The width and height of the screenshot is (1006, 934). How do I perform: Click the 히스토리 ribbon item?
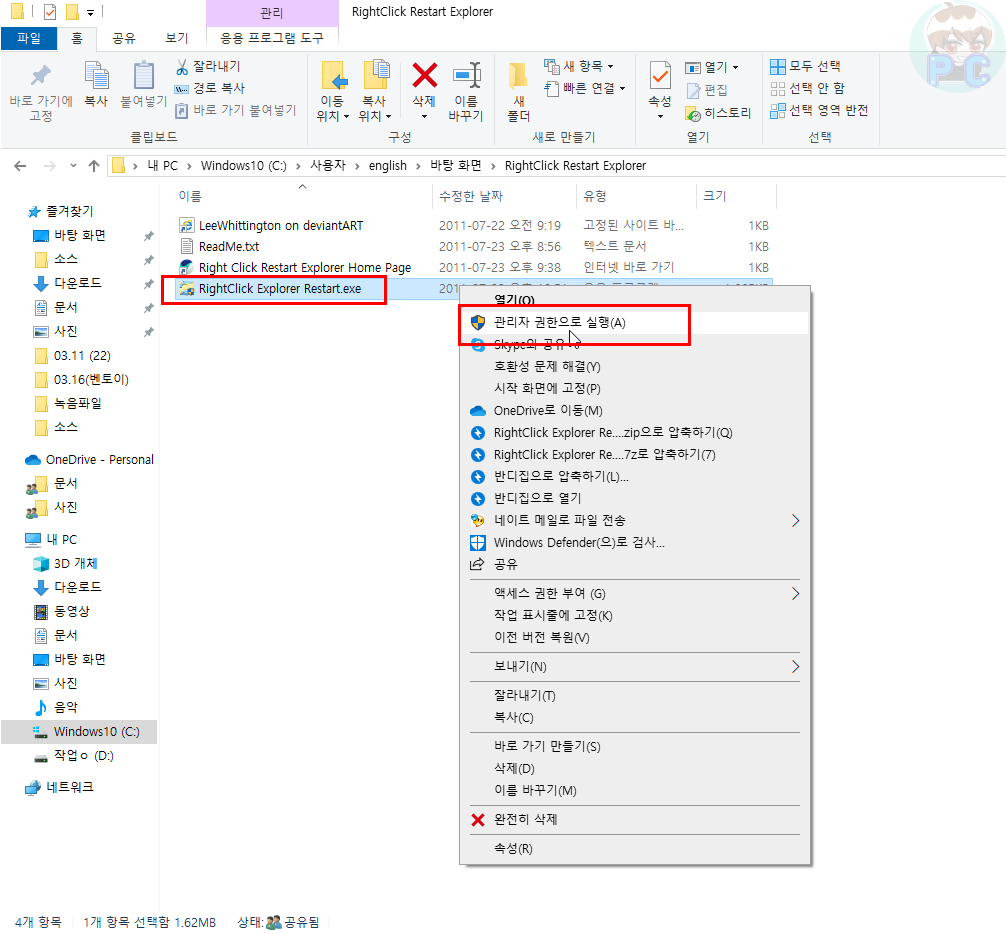(718, 114)
